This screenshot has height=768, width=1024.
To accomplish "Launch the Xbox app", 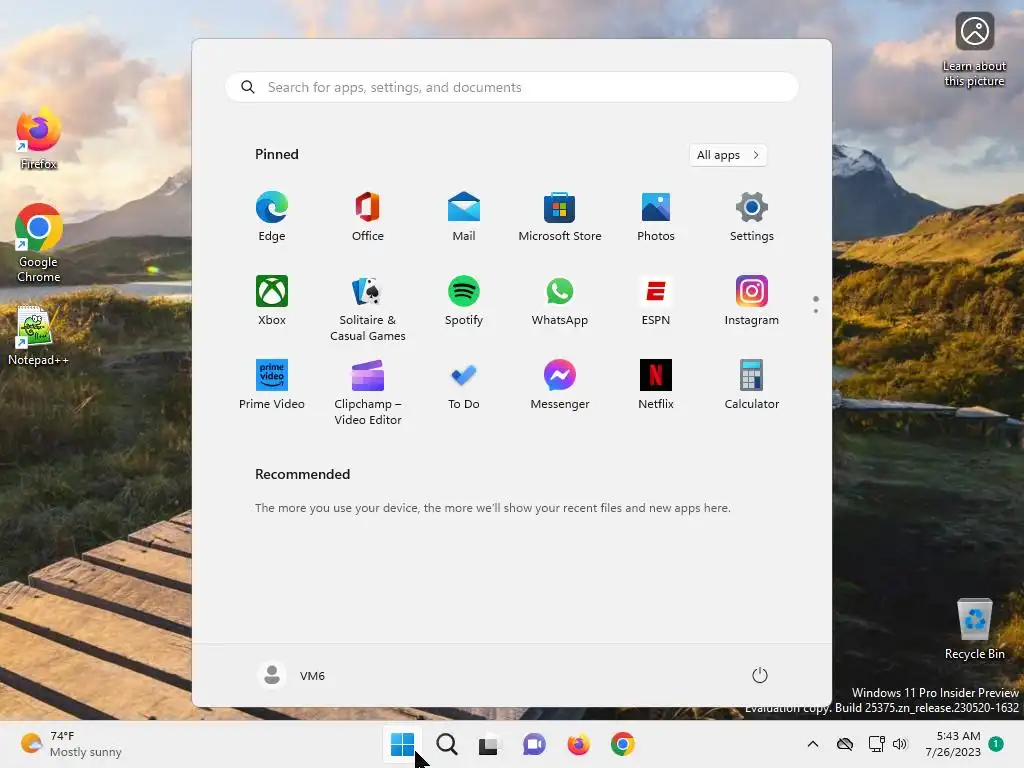I will click(x=272, y=301).
